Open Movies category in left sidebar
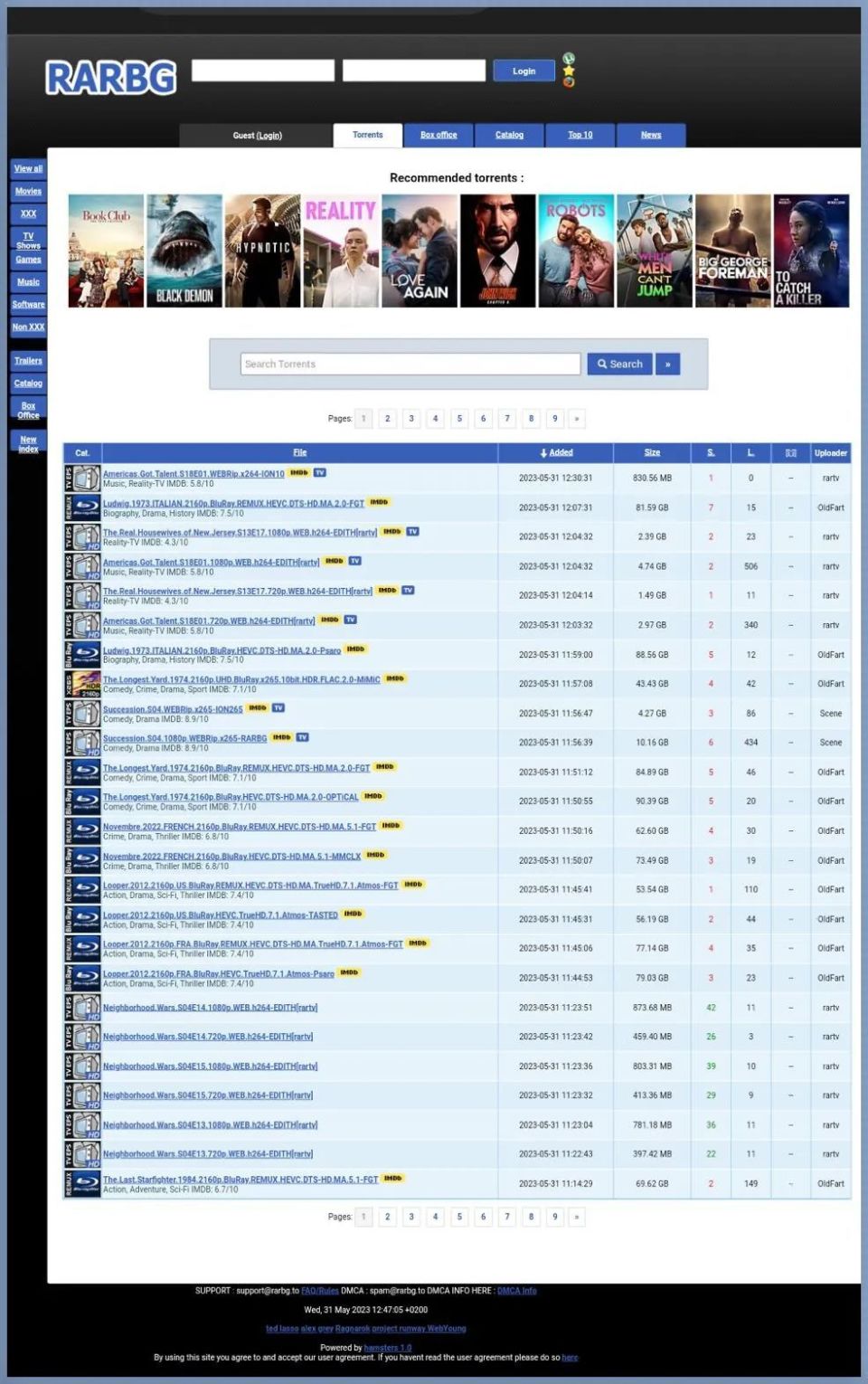868x1384 pixels. pos(28,192)
